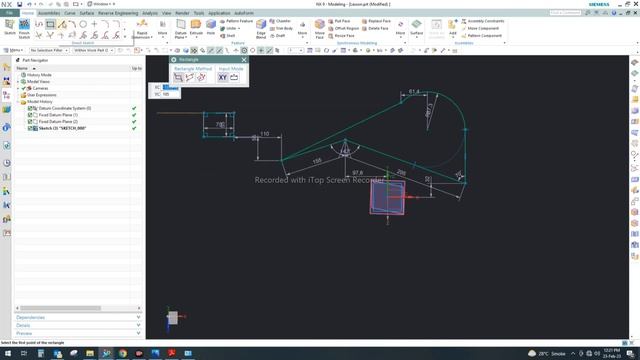Open the History clock icon in resource bar
The height and width of the screenshot is (360, 640).
point(7,163)
